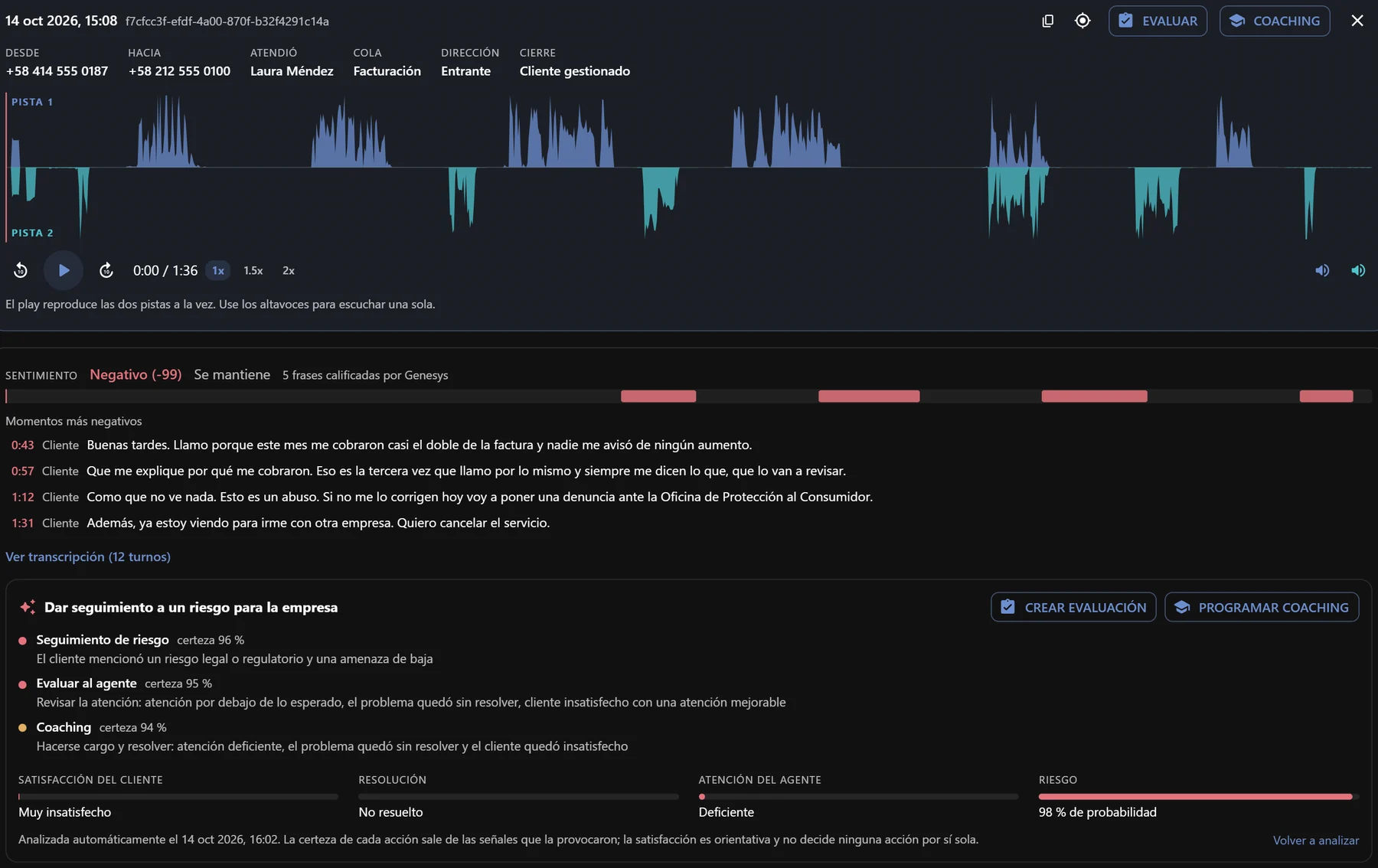This screenshot has width=1378, height=868.
Task: Open COACHING from the top header
Action: (x=1275, y=21)
